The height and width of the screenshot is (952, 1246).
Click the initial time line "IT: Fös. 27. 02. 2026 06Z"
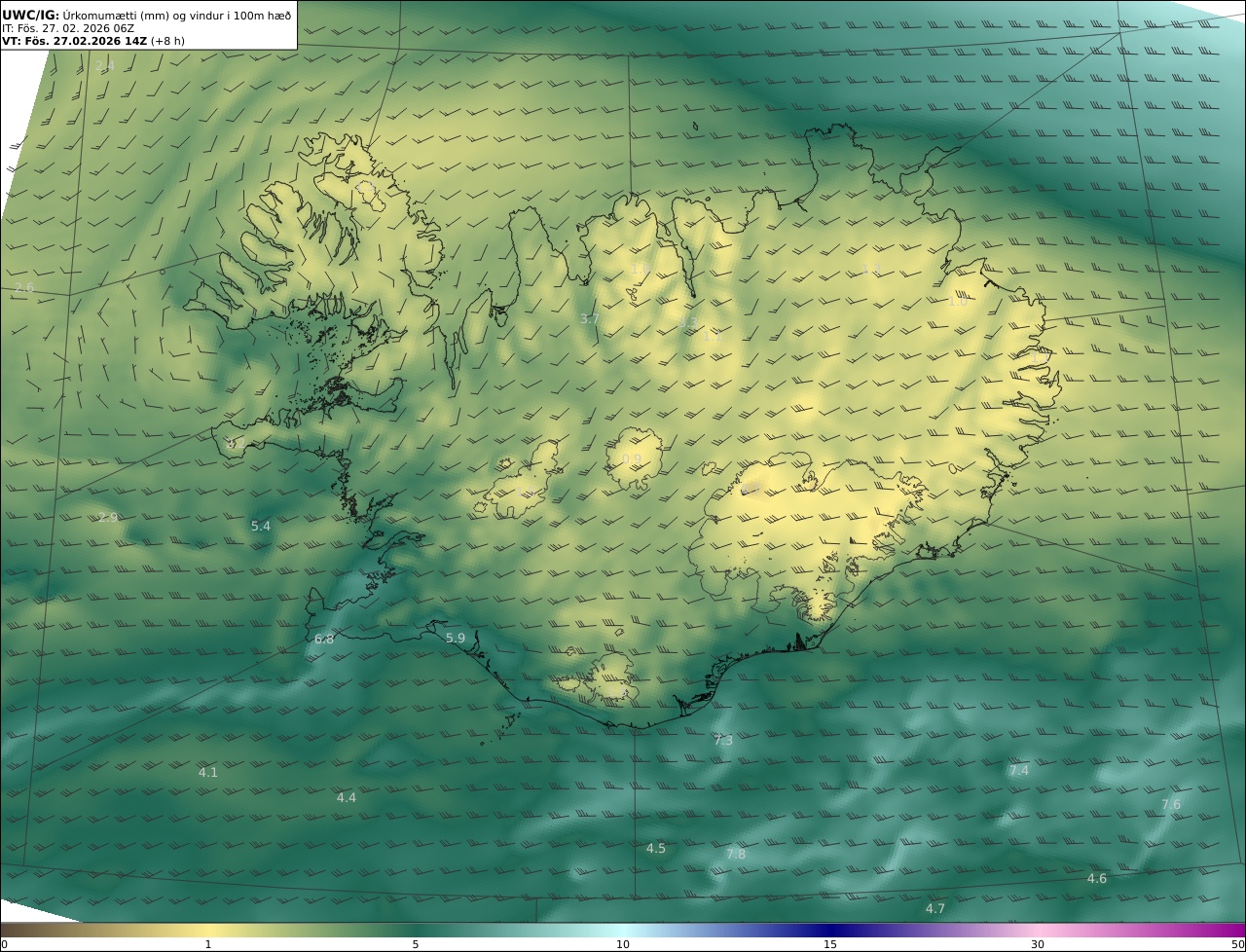pos(68,28)
